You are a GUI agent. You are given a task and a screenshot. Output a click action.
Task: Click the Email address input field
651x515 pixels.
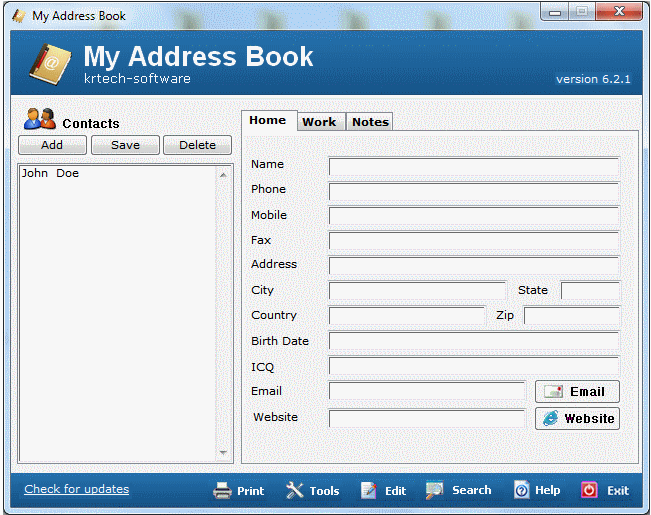[x=427, y=391]
